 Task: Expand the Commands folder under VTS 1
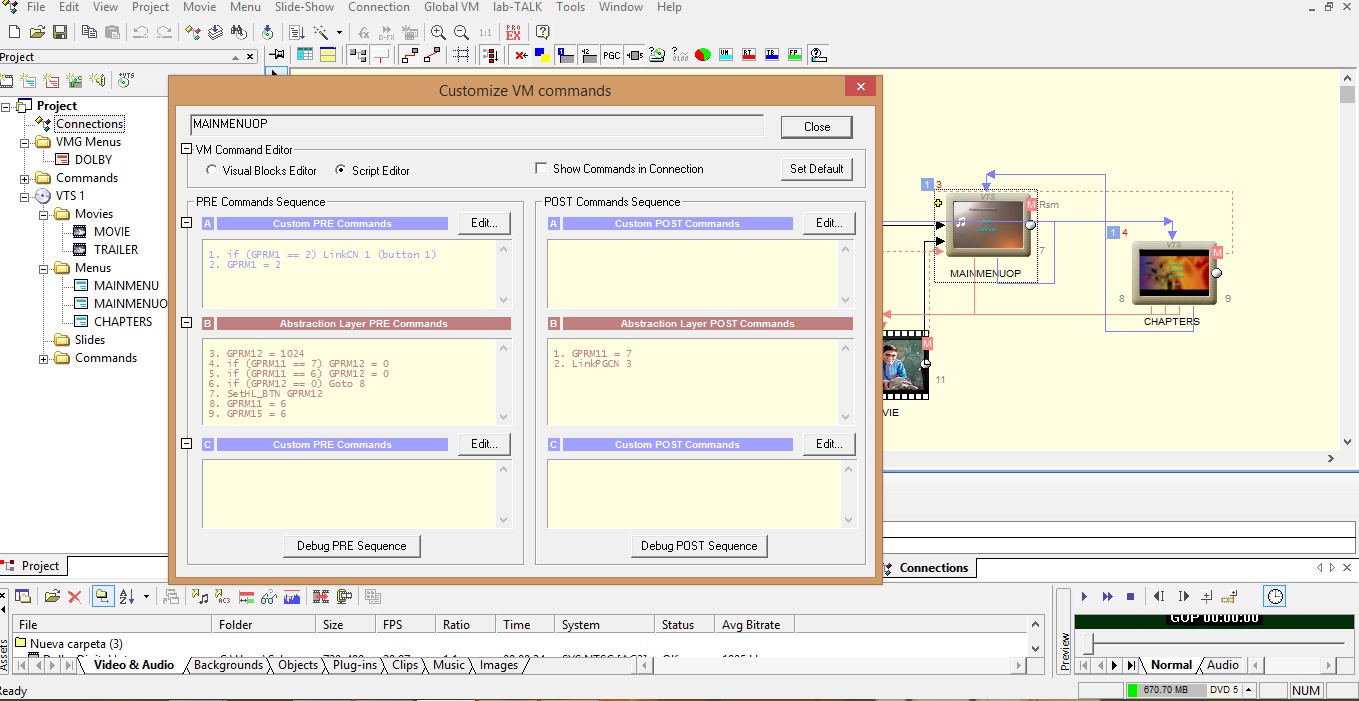[44, 358]
